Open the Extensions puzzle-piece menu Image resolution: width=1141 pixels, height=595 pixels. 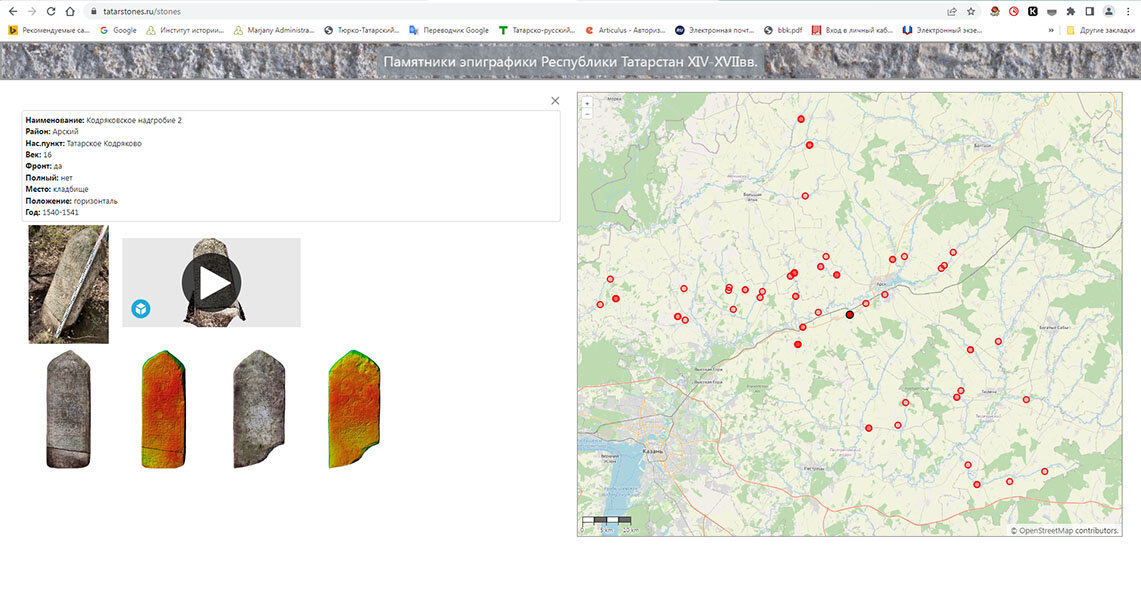[1070, 12]
